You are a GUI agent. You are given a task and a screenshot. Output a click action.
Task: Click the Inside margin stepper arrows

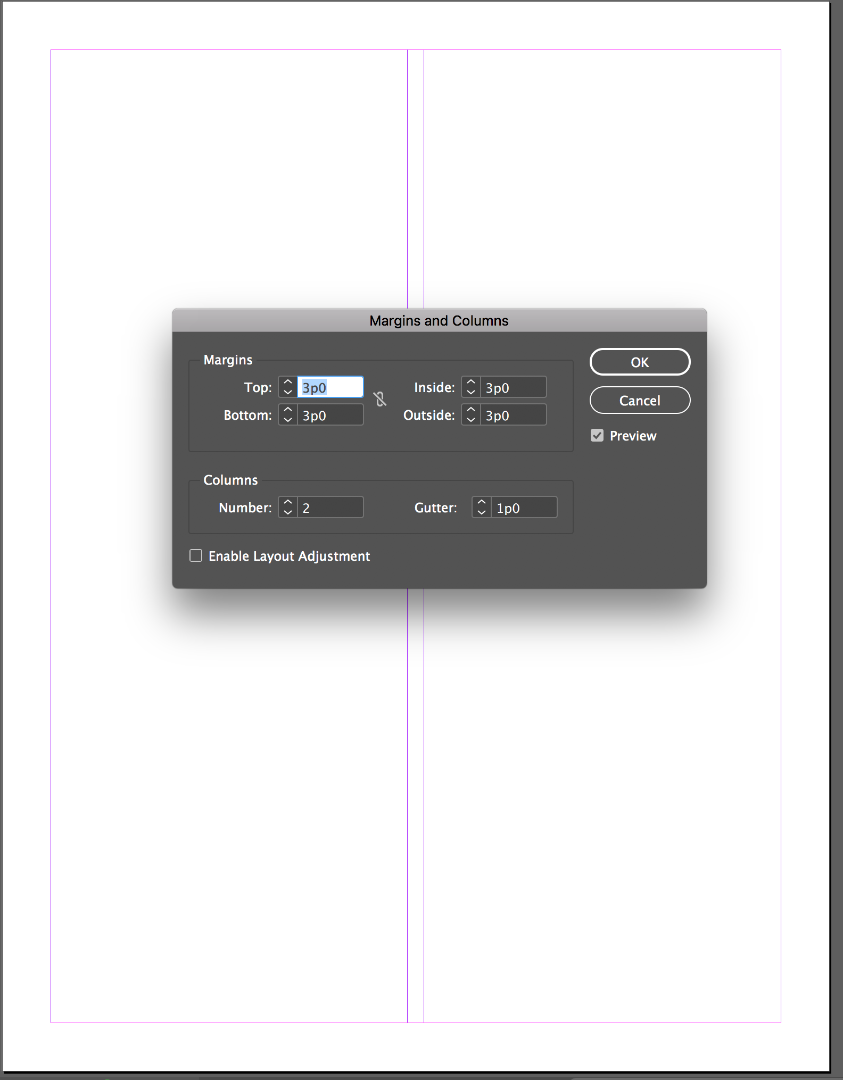(x=471, y=387)
